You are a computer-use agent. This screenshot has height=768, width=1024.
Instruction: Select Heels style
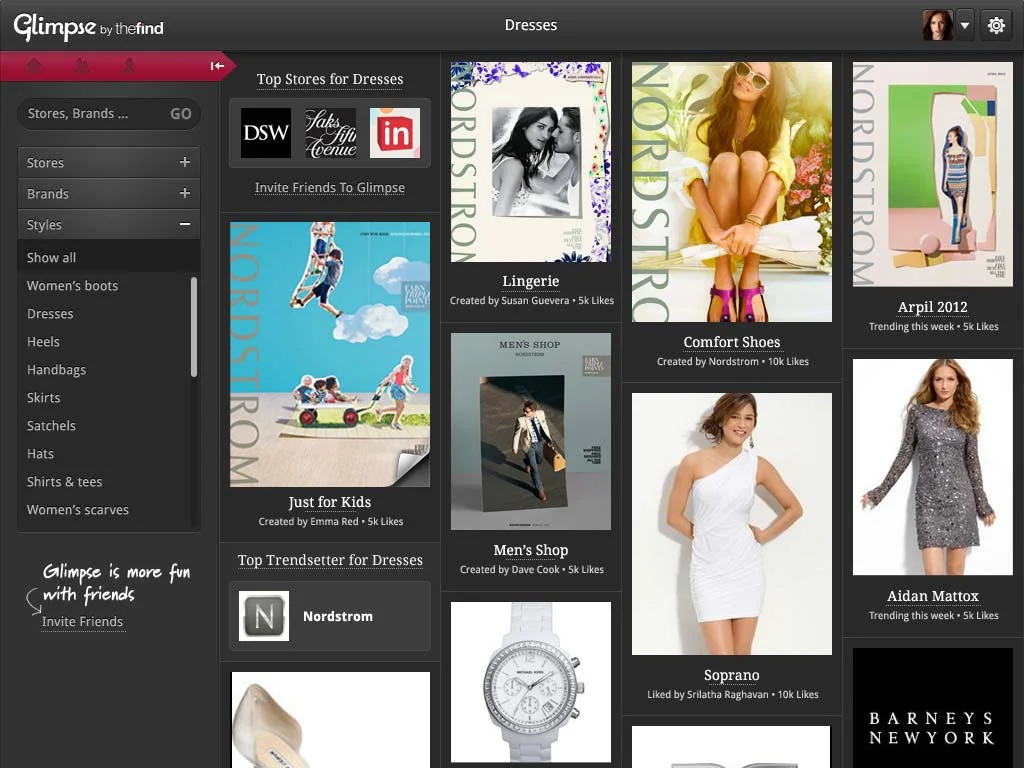coord(43,342)
